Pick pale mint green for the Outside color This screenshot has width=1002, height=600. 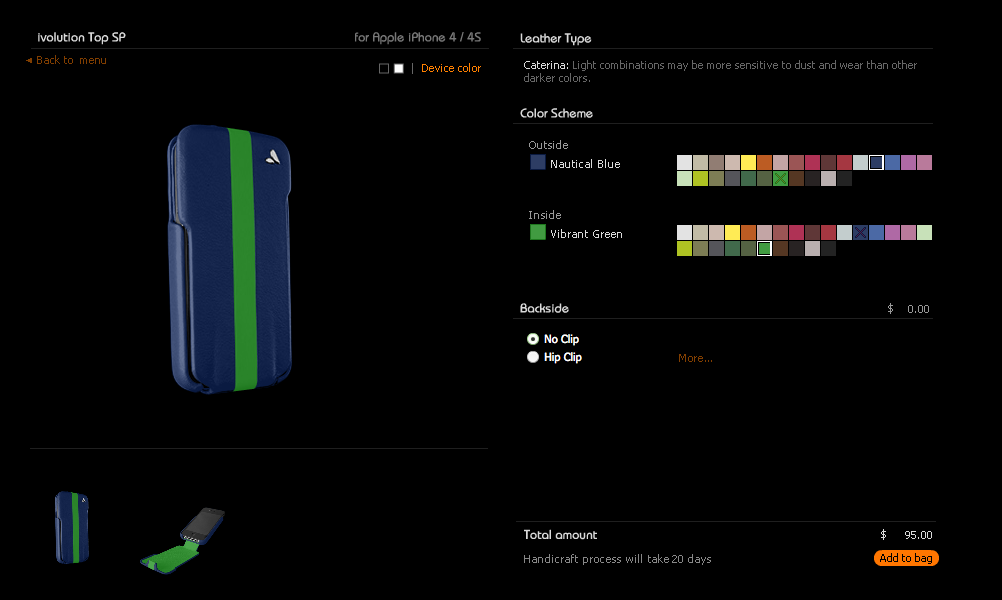[684, 178]
